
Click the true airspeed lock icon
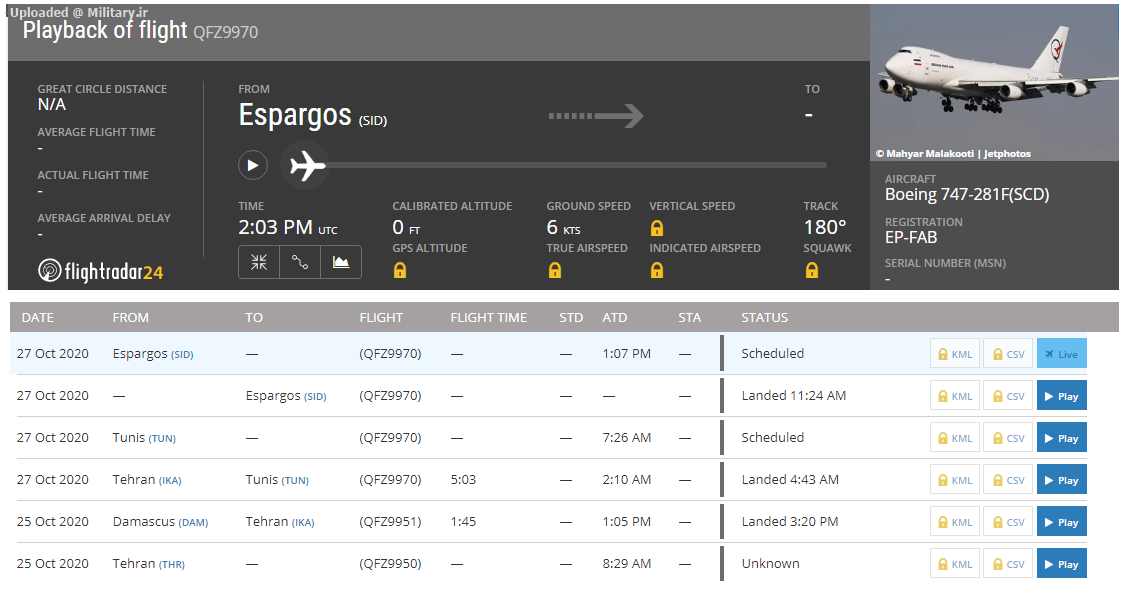554,270
